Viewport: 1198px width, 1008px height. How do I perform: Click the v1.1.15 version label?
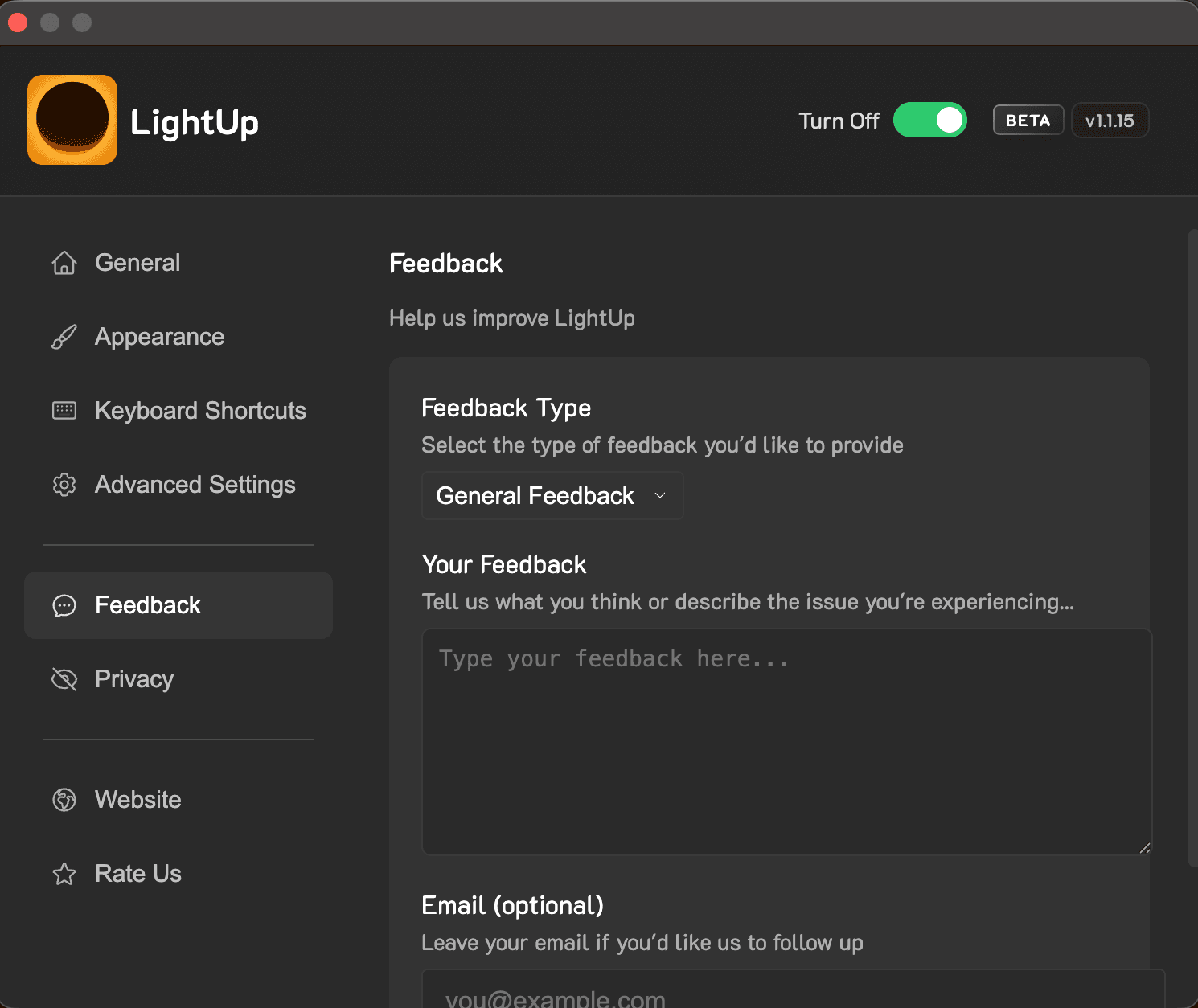[x=1110, y=120]
